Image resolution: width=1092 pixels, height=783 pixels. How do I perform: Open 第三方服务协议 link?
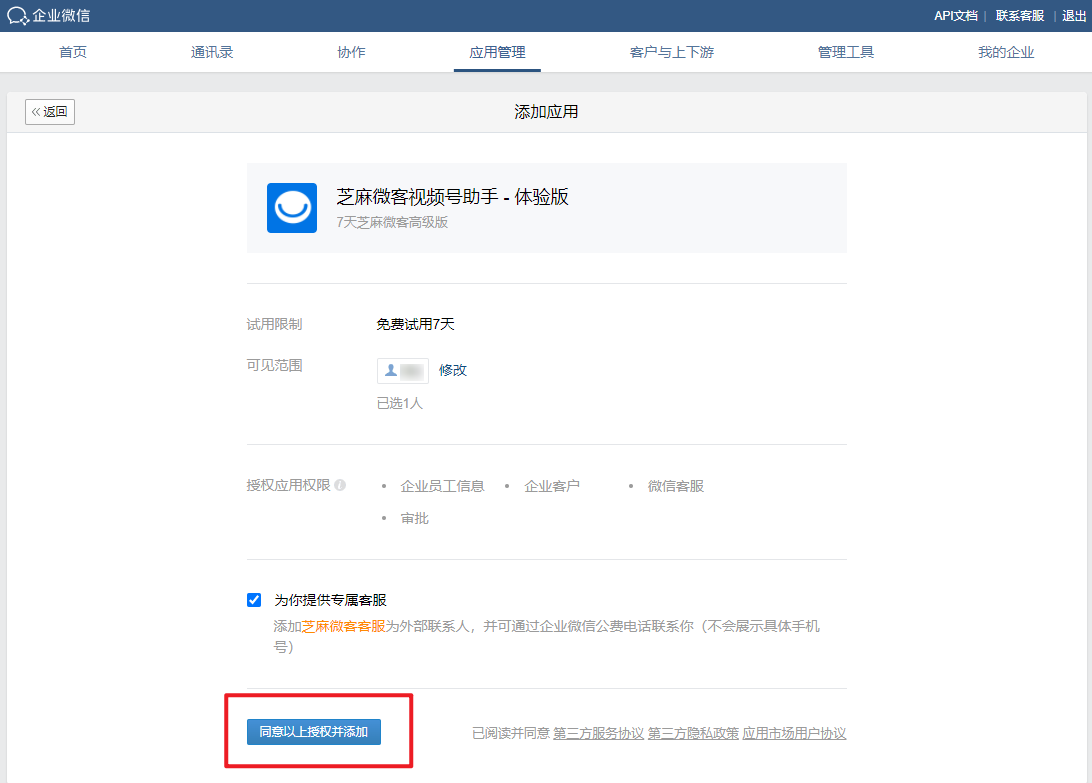(598, 733)
